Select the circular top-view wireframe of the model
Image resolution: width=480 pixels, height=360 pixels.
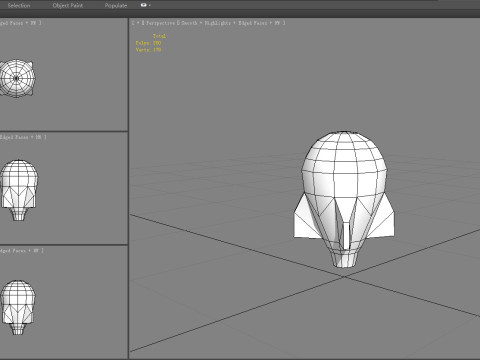pos(17,79)
